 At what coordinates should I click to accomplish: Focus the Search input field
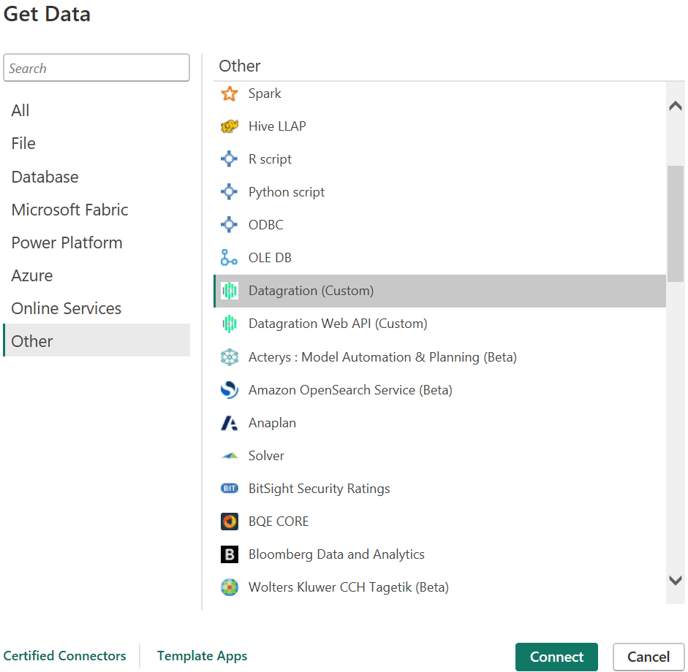[97, 68]
